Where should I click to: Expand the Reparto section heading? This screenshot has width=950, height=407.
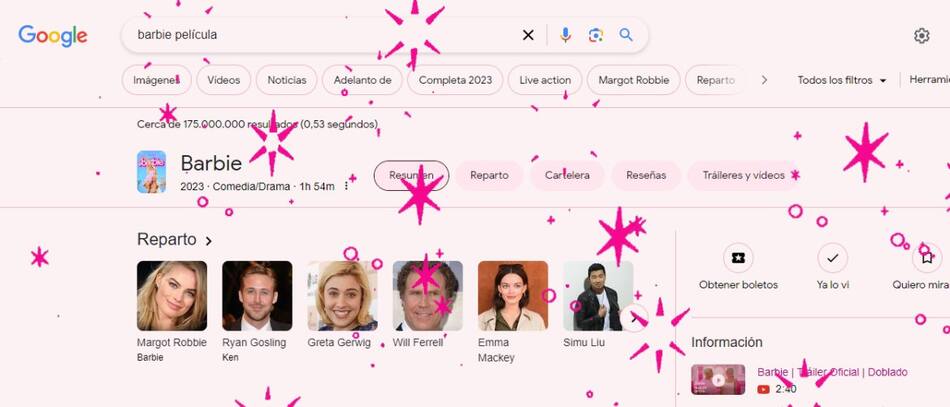click(x=175, y=240)
